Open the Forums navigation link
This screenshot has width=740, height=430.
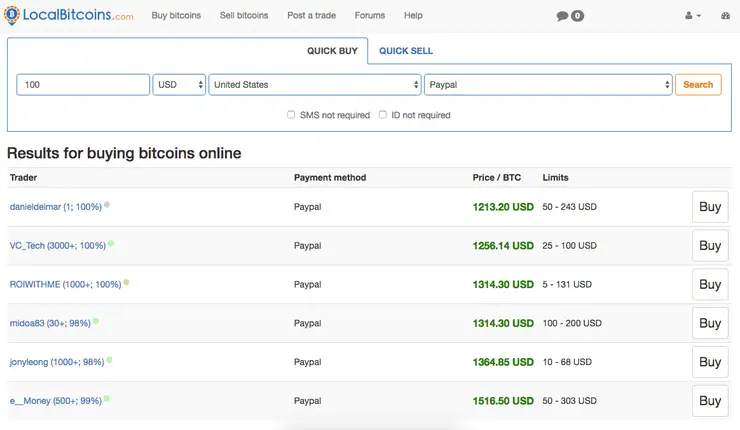coord(370,16)
